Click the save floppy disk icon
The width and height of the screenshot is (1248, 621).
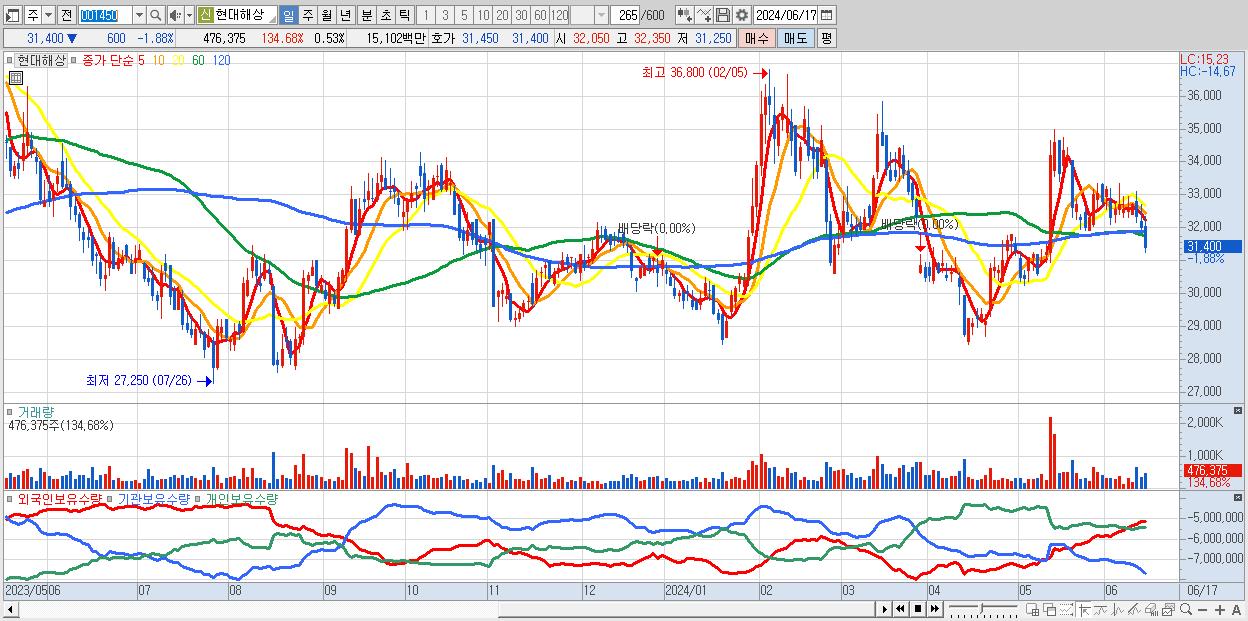[x=722, y=15]
